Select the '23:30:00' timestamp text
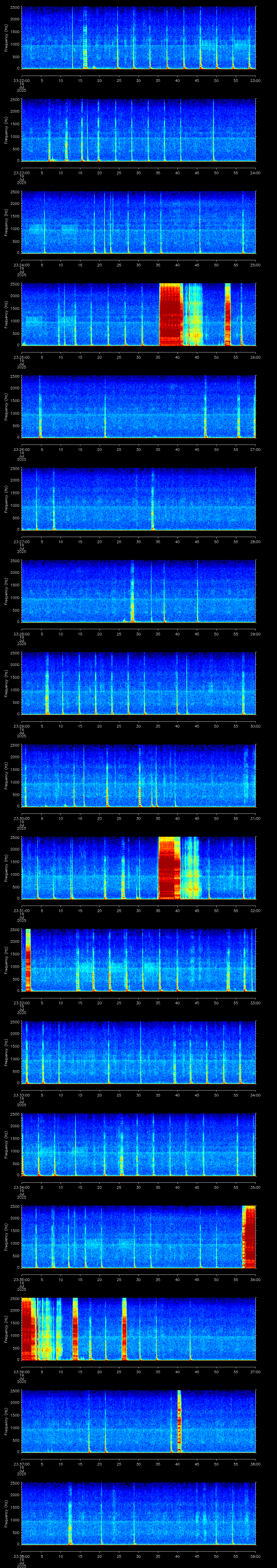Screen dimensions: 277x1568 21,818
